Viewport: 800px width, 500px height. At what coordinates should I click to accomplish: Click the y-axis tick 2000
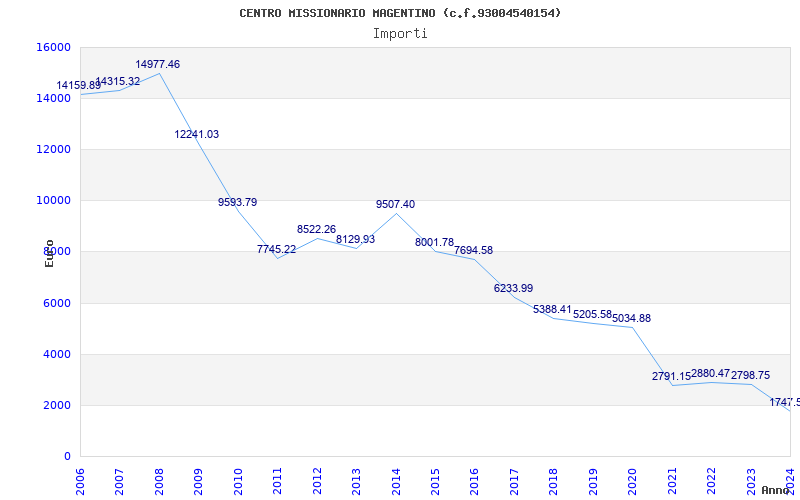pos(56,406)
